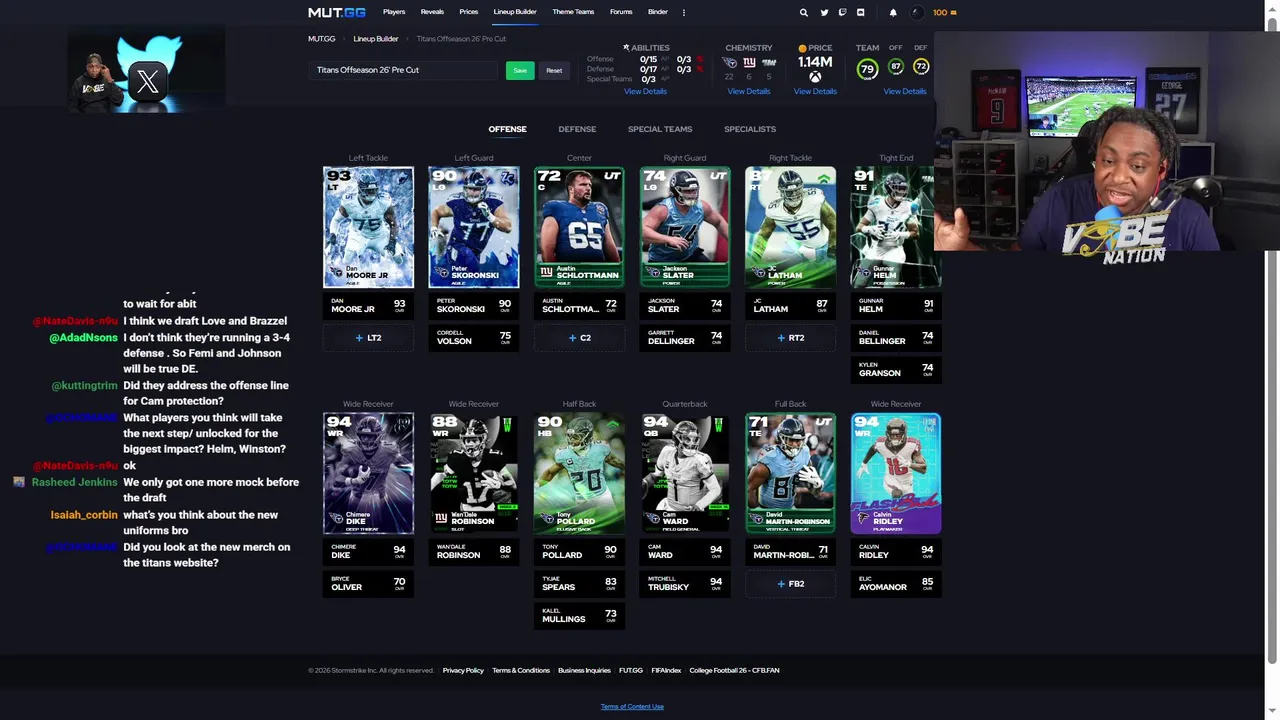Screen dimensions: 1280x720
Task: Switch to the Special Teams tab
Action: 660,129
